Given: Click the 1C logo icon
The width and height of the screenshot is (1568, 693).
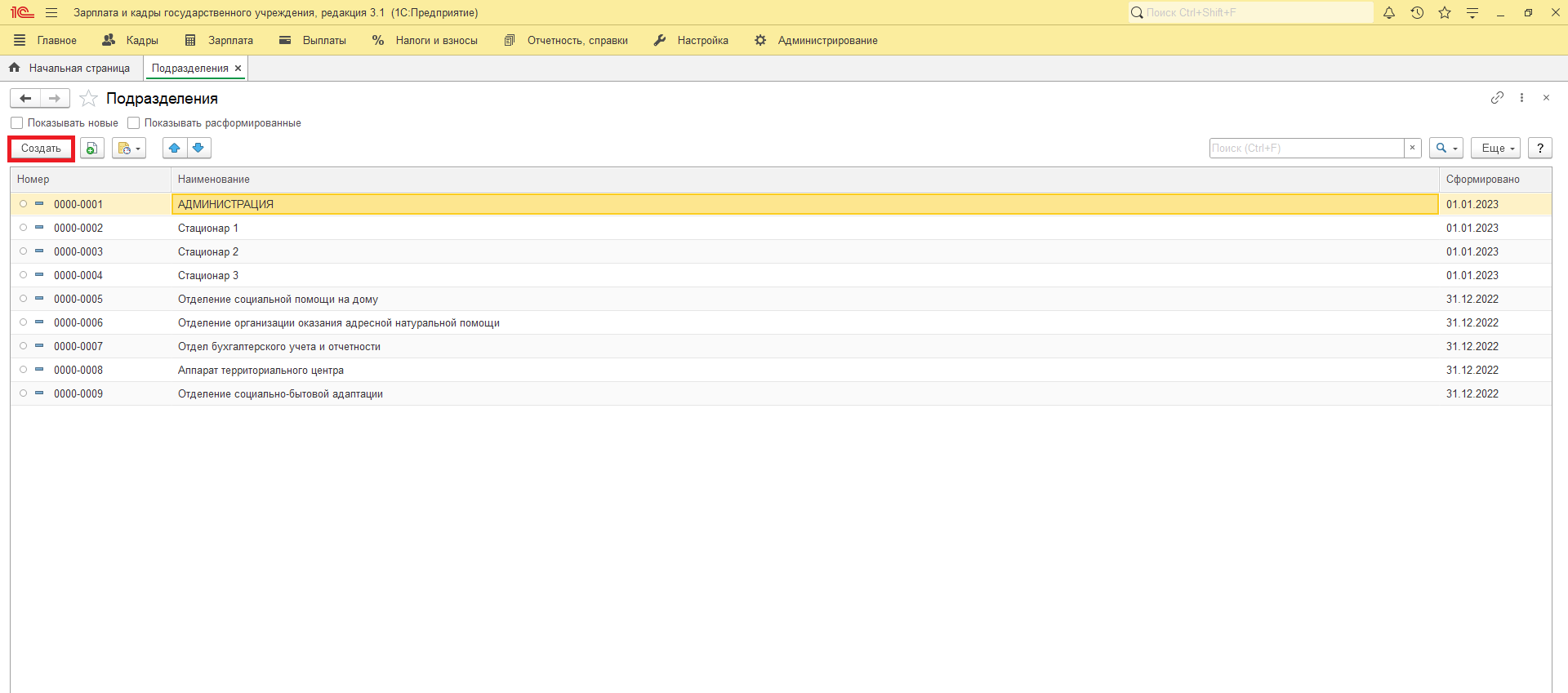Looking at the screenshot, I should click(22, 12).
